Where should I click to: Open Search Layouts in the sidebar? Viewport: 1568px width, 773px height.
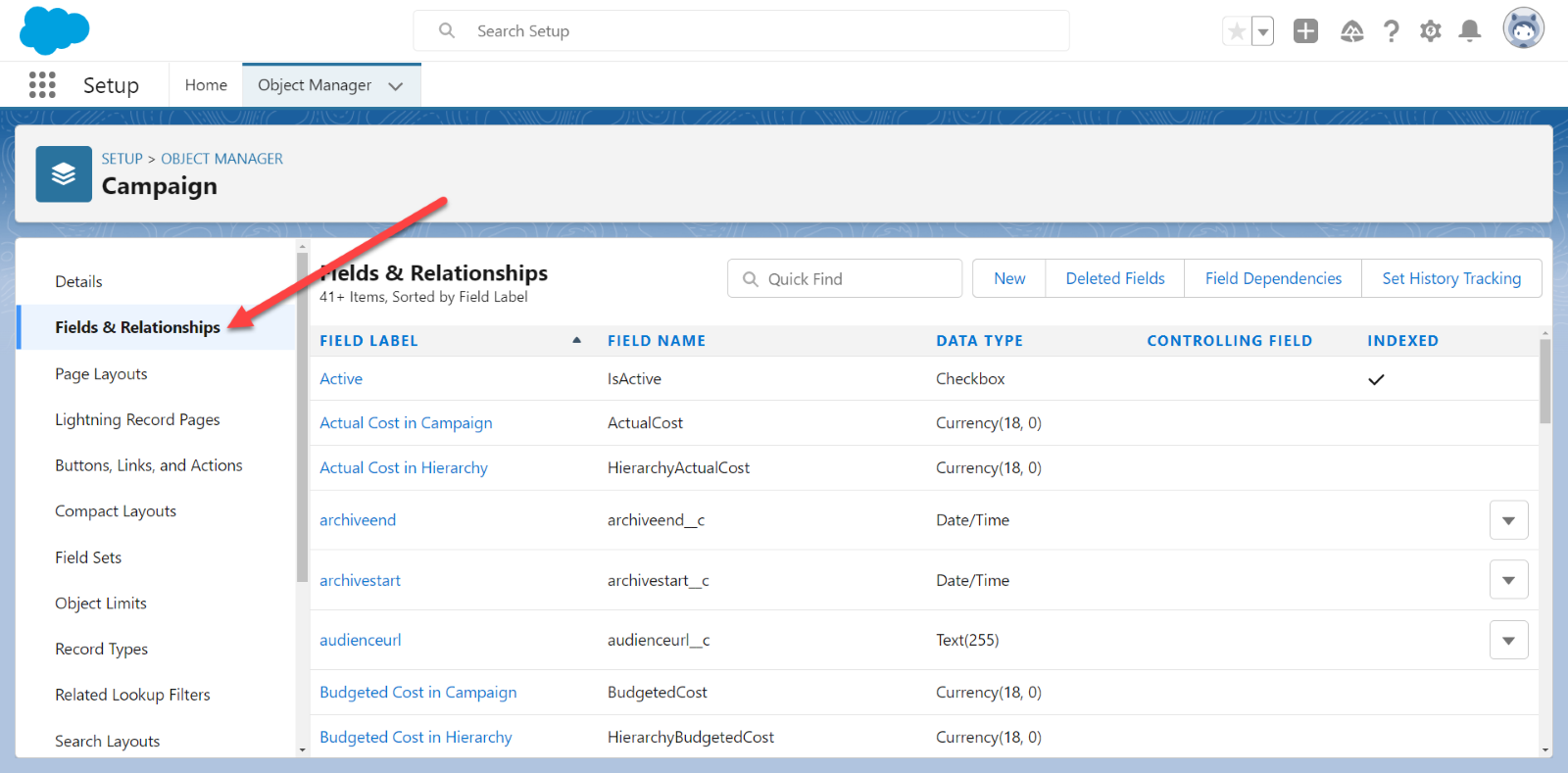point(108,741)
